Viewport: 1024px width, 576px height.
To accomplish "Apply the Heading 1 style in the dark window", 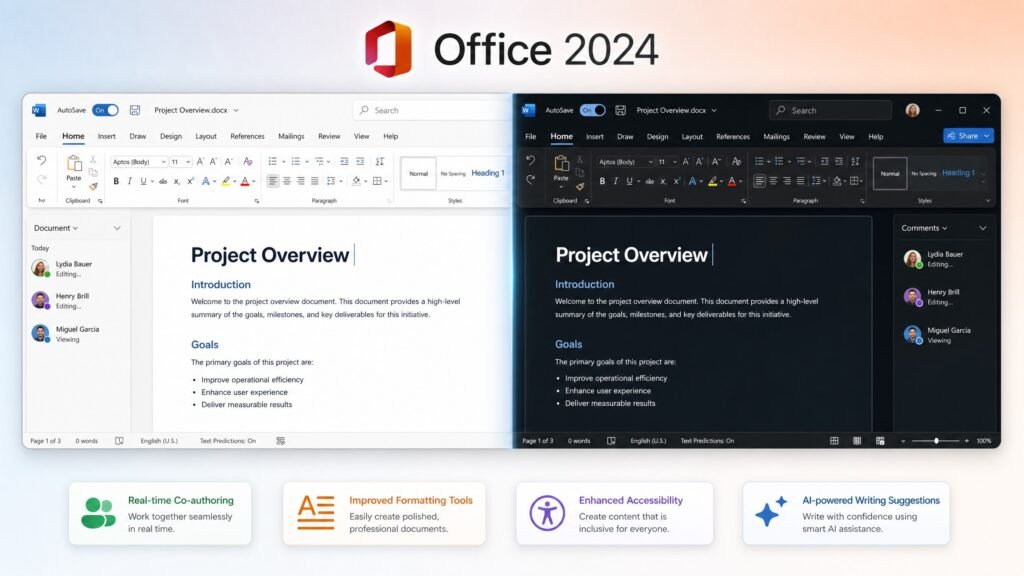I will [x=958, y=173].
